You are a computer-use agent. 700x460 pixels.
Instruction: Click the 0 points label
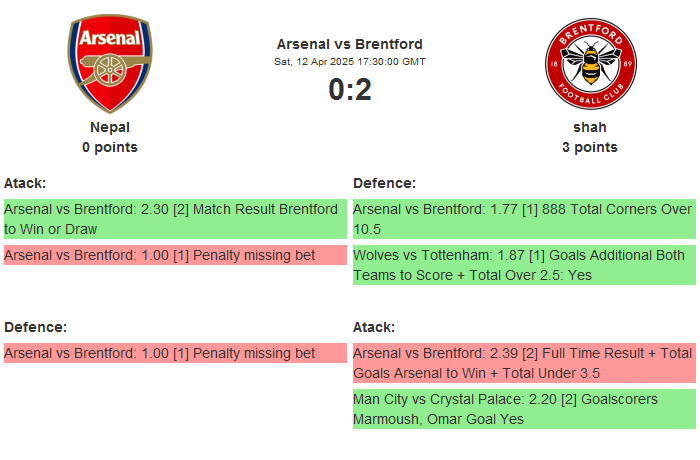(110, 147)
